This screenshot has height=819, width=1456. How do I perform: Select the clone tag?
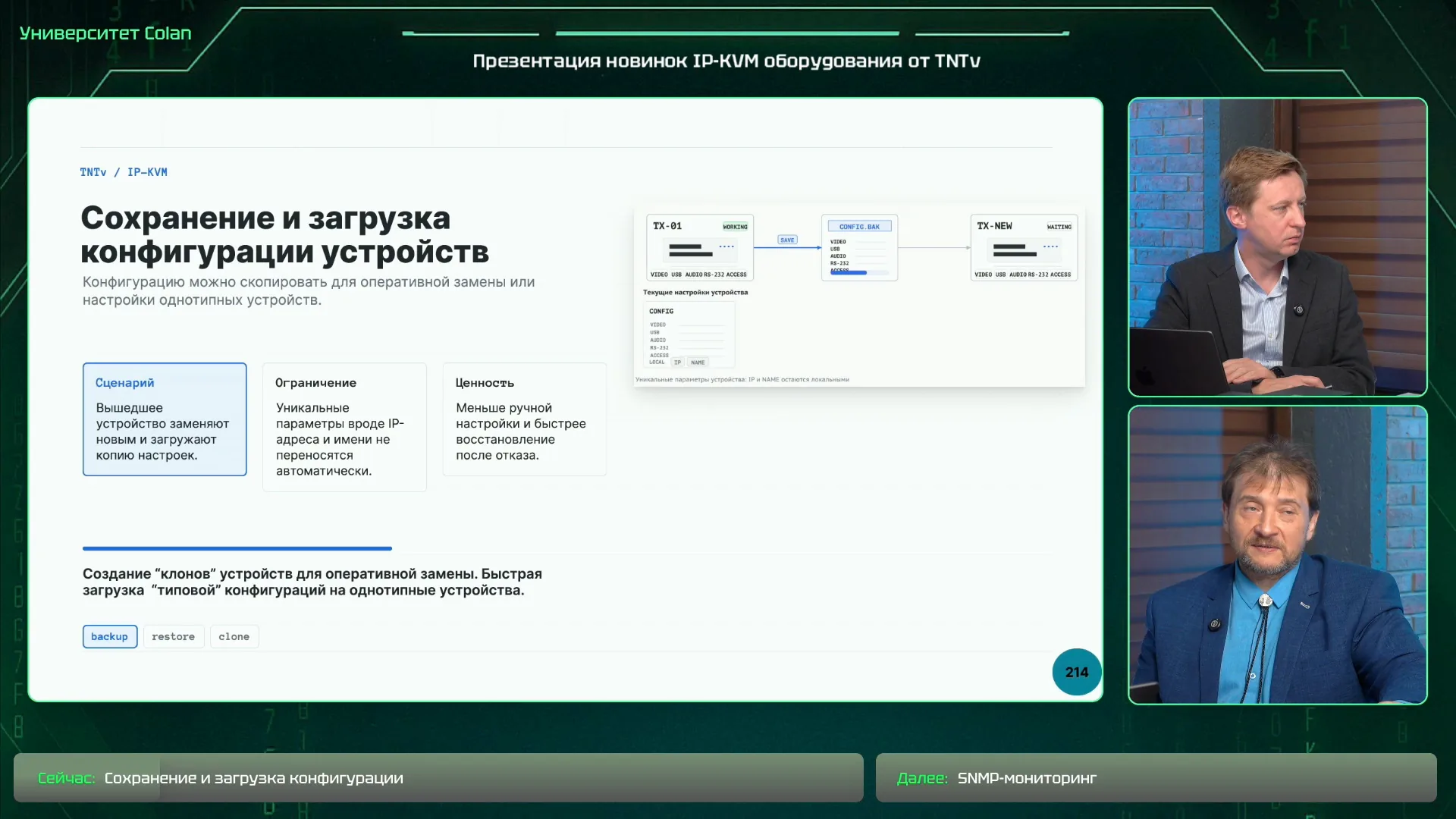(234, 636)
